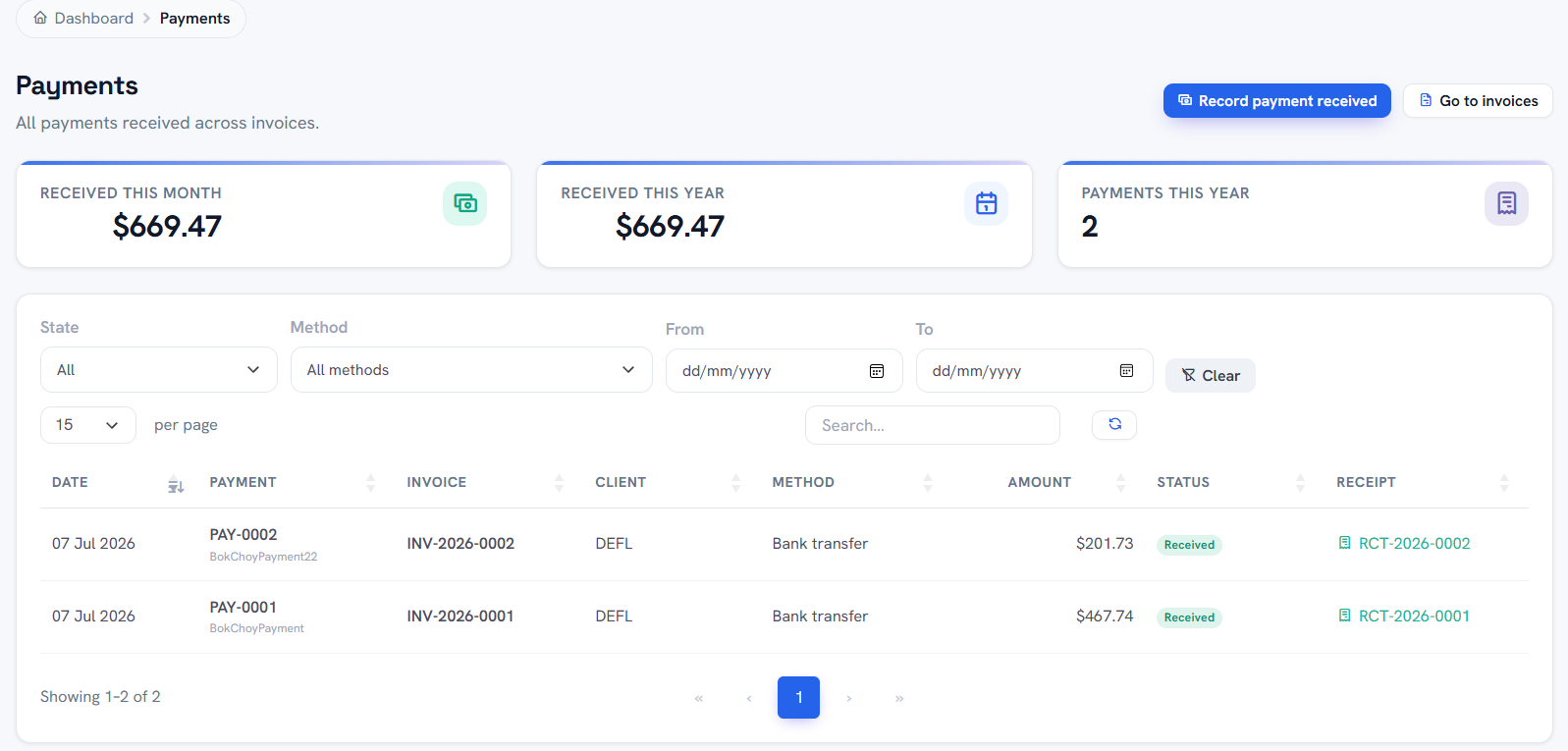
Task: Click the home icon in breadcrumb
Action: pyautogui.click(x=40, y=18)
